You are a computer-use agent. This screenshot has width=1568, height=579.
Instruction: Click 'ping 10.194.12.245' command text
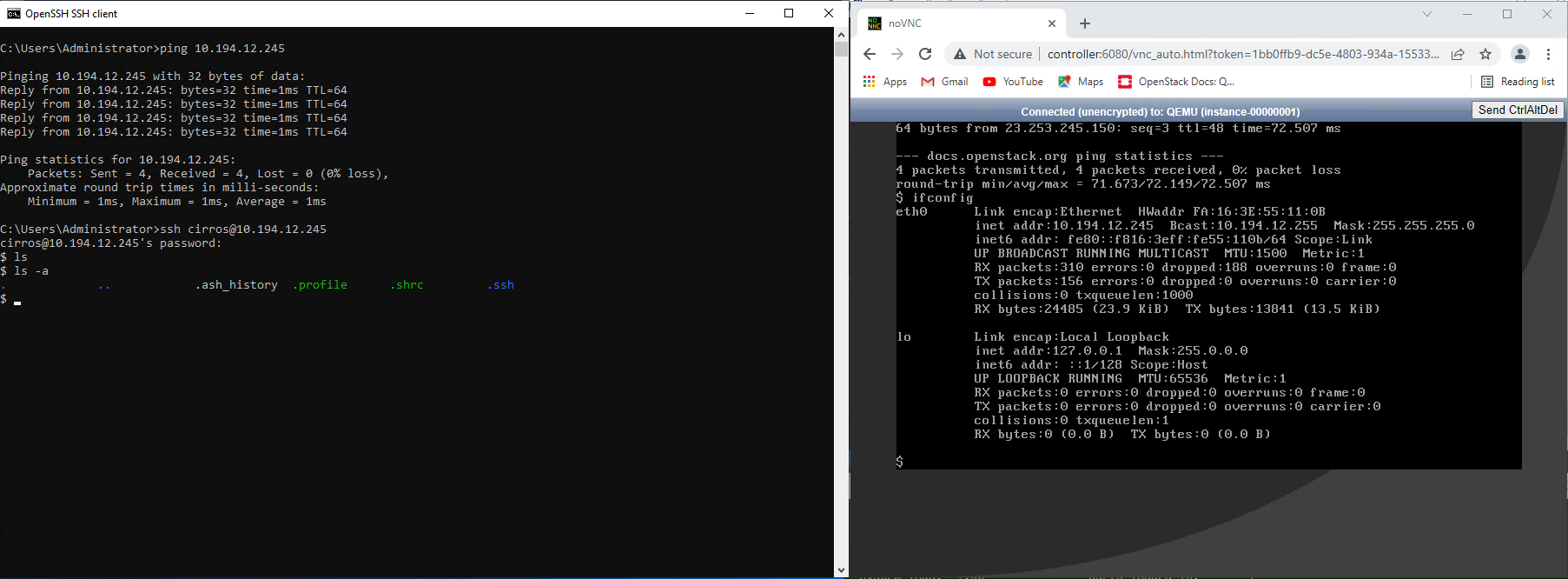pos(222,49)
